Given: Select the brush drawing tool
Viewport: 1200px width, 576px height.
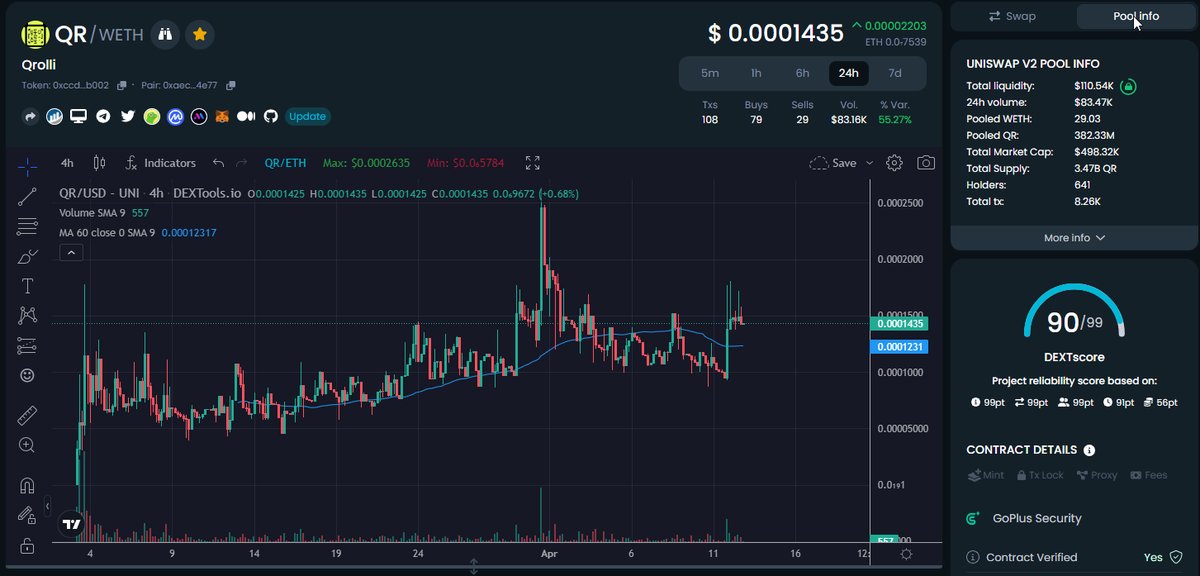Looking at the screenshot, I should click(28, 256).
